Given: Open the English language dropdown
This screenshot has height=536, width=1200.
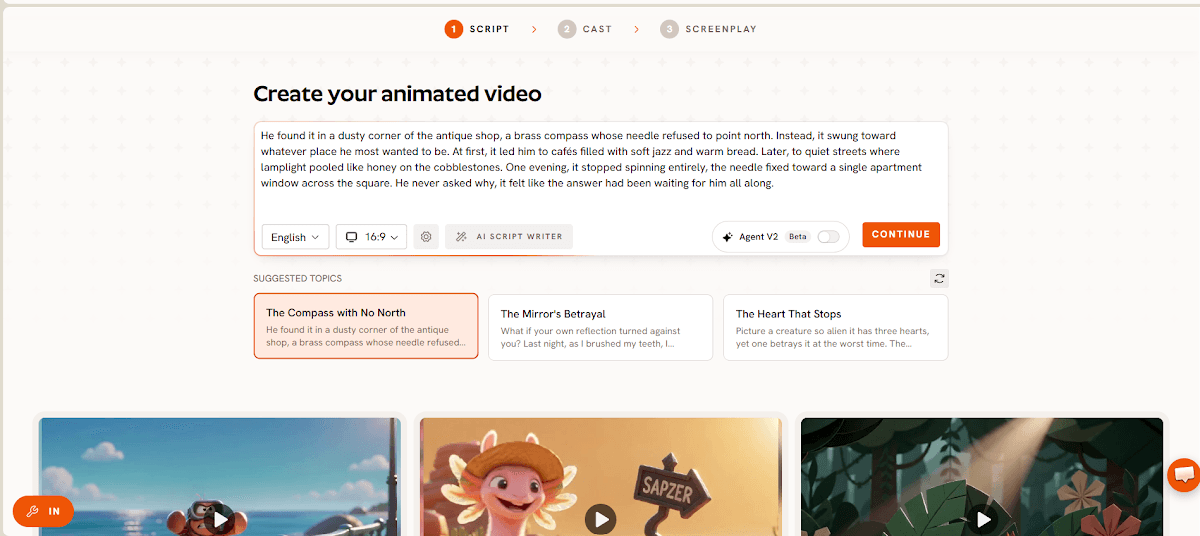Looking at the screenshot, I should [295, 237].
